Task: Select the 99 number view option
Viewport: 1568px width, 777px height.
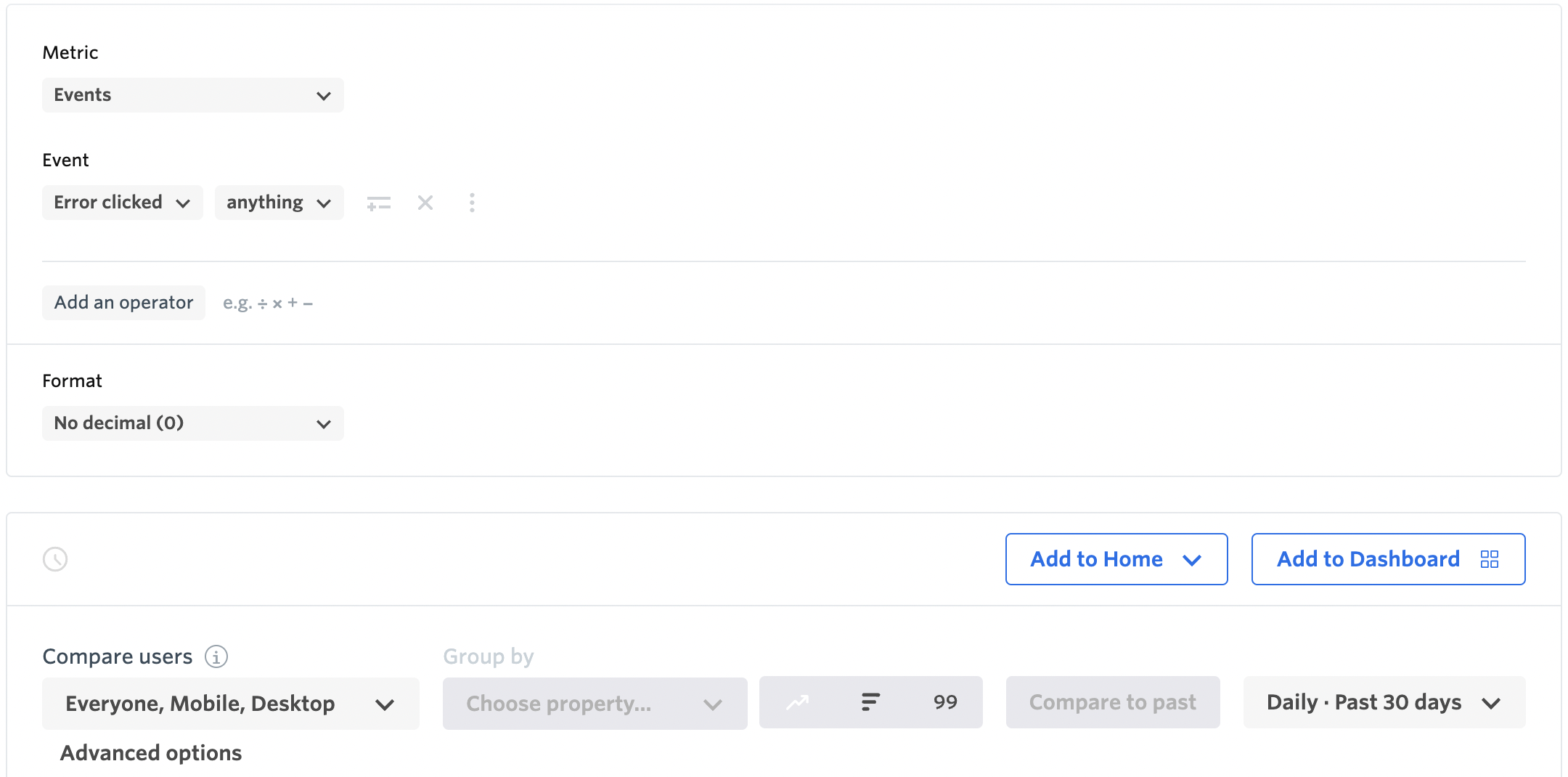Action: pyautogui.click(x=945, y=702)
